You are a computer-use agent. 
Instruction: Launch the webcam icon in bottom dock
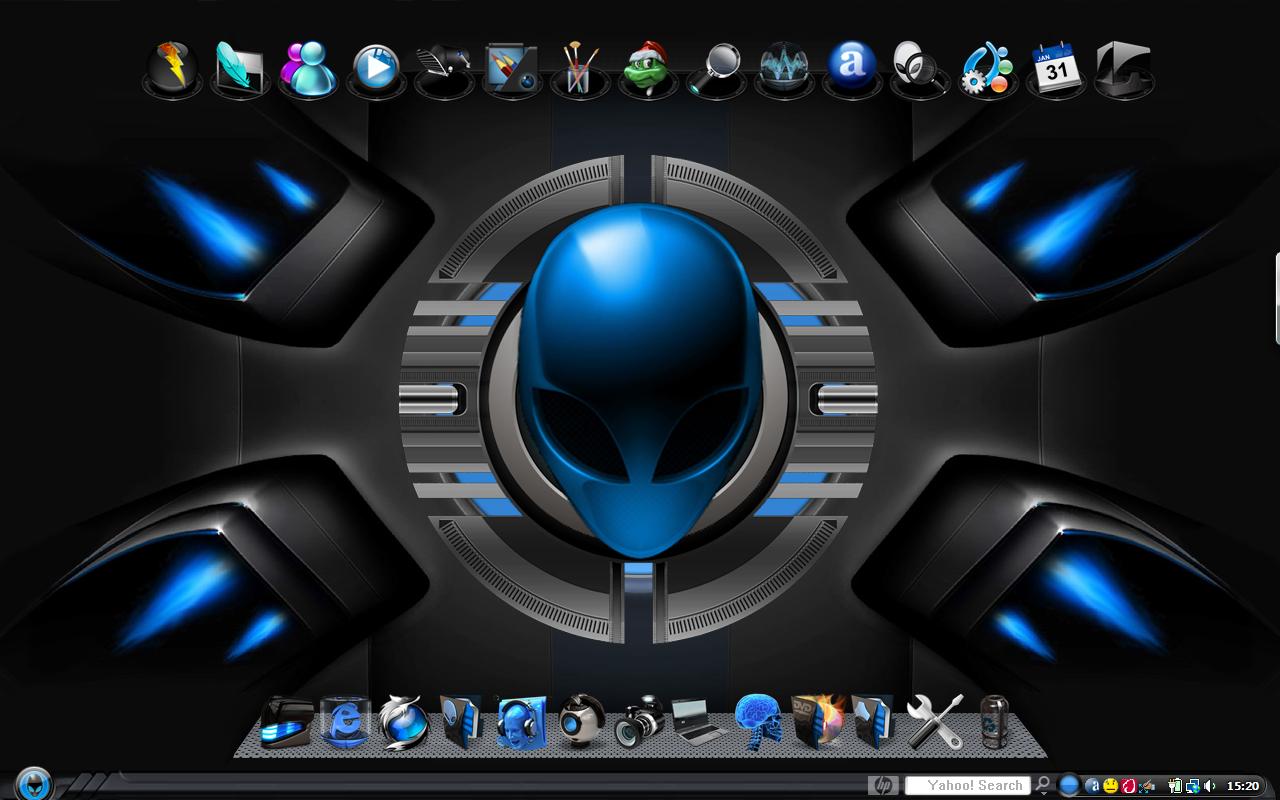(581, 721)
